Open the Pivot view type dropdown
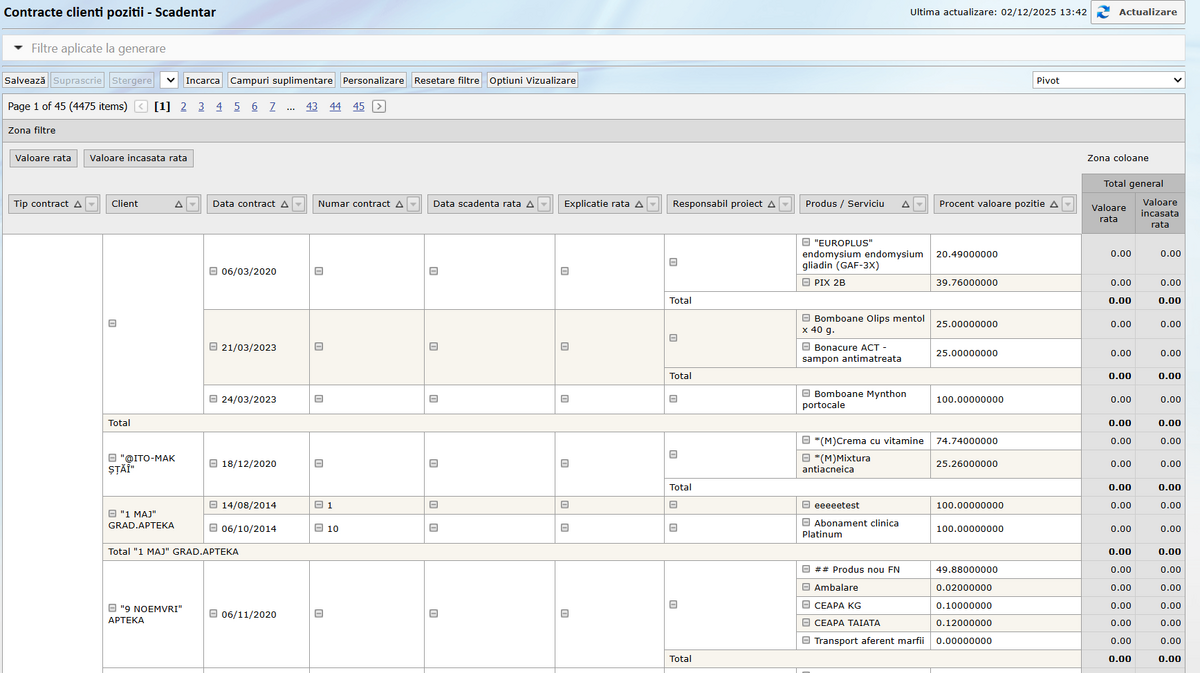The width and height of the screenshot is (1200, 673). (1108, 80)
